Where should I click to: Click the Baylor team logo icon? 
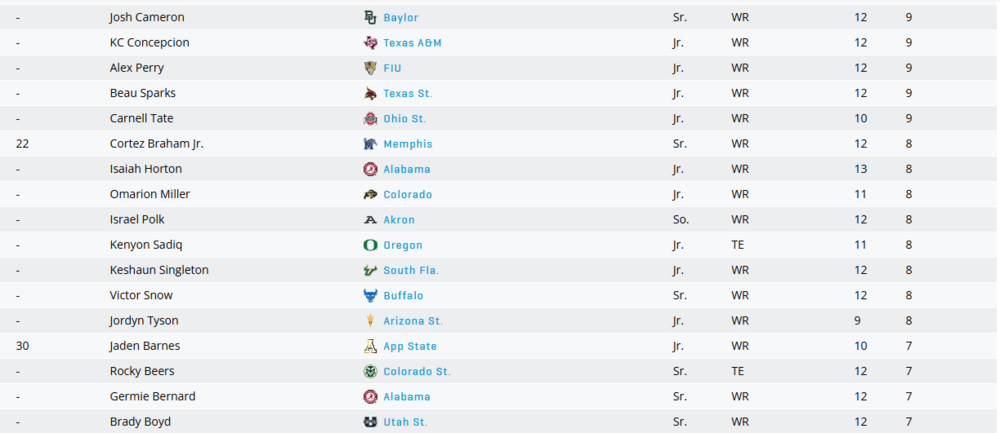[370, 17]
